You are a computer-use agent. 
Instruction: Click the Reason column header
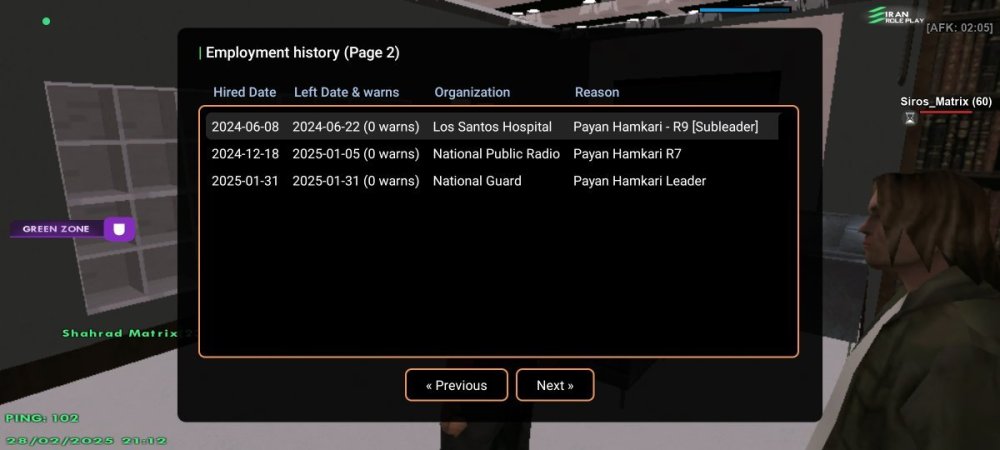click(x=596, y=92)
